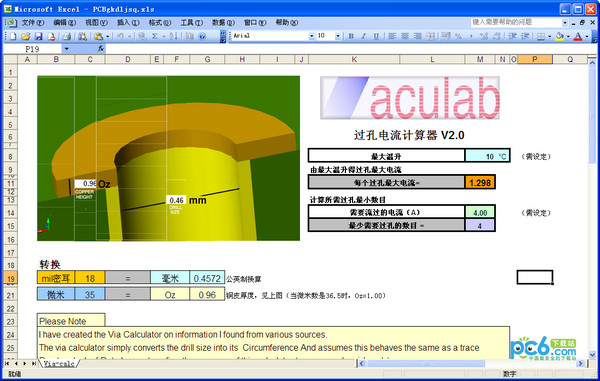The height and width of the screenshot is (381, 600).
Task: Launch the Chart Wizard icon
Action: [x=189, y=36]
